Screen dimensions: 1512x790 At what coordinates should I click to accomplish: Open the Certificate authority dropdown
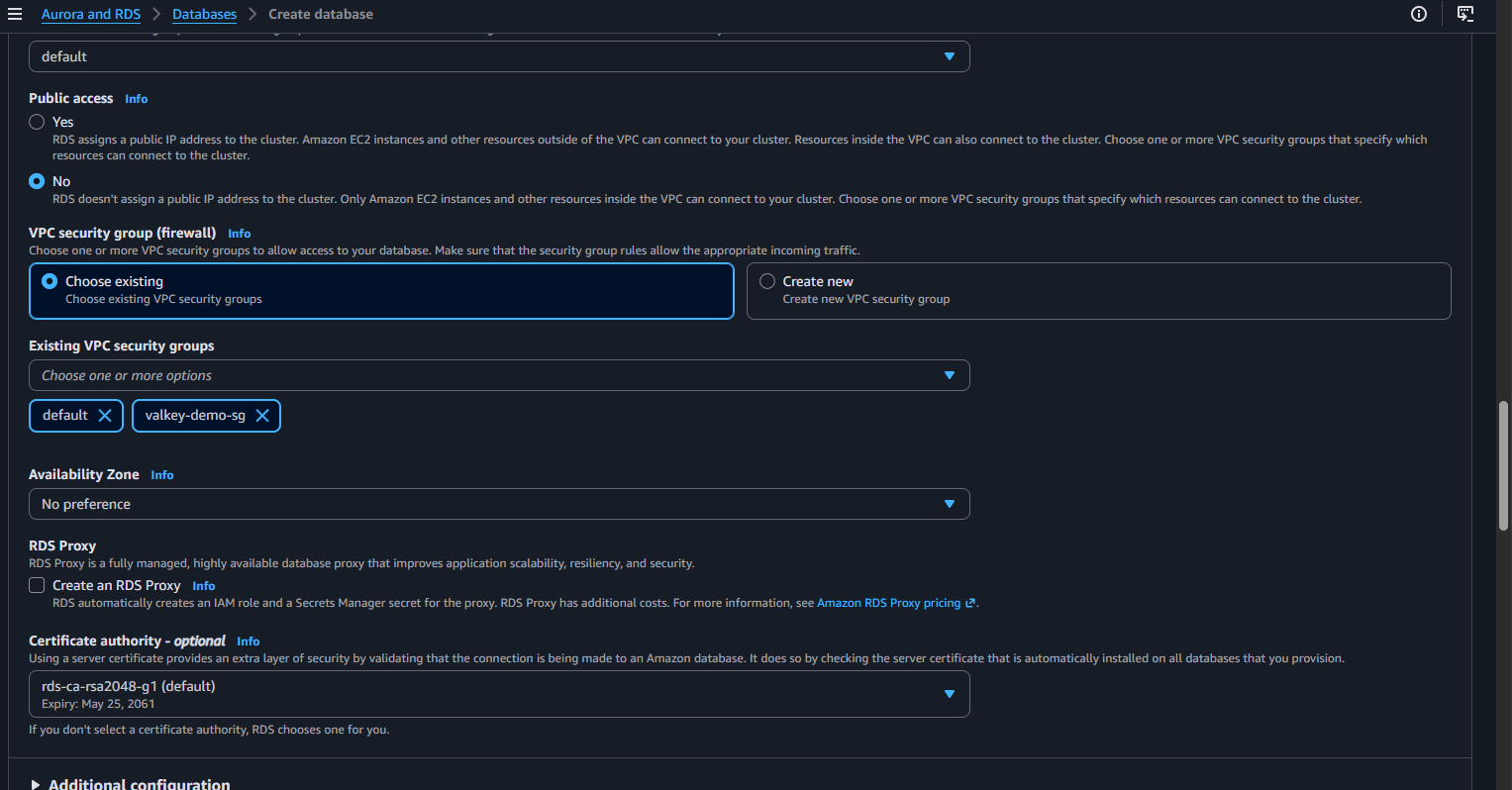click(x=499, y=694)
